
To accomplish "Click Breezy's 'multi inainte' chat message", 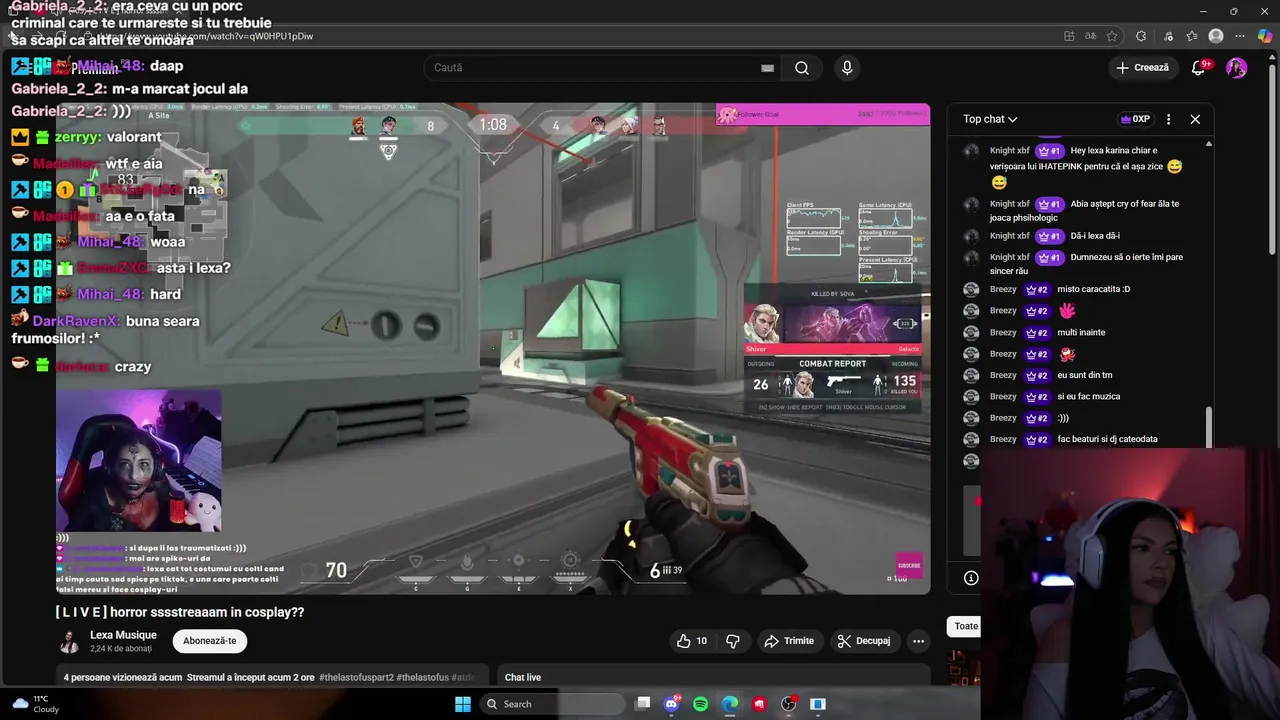I will tap(1081, 332).
